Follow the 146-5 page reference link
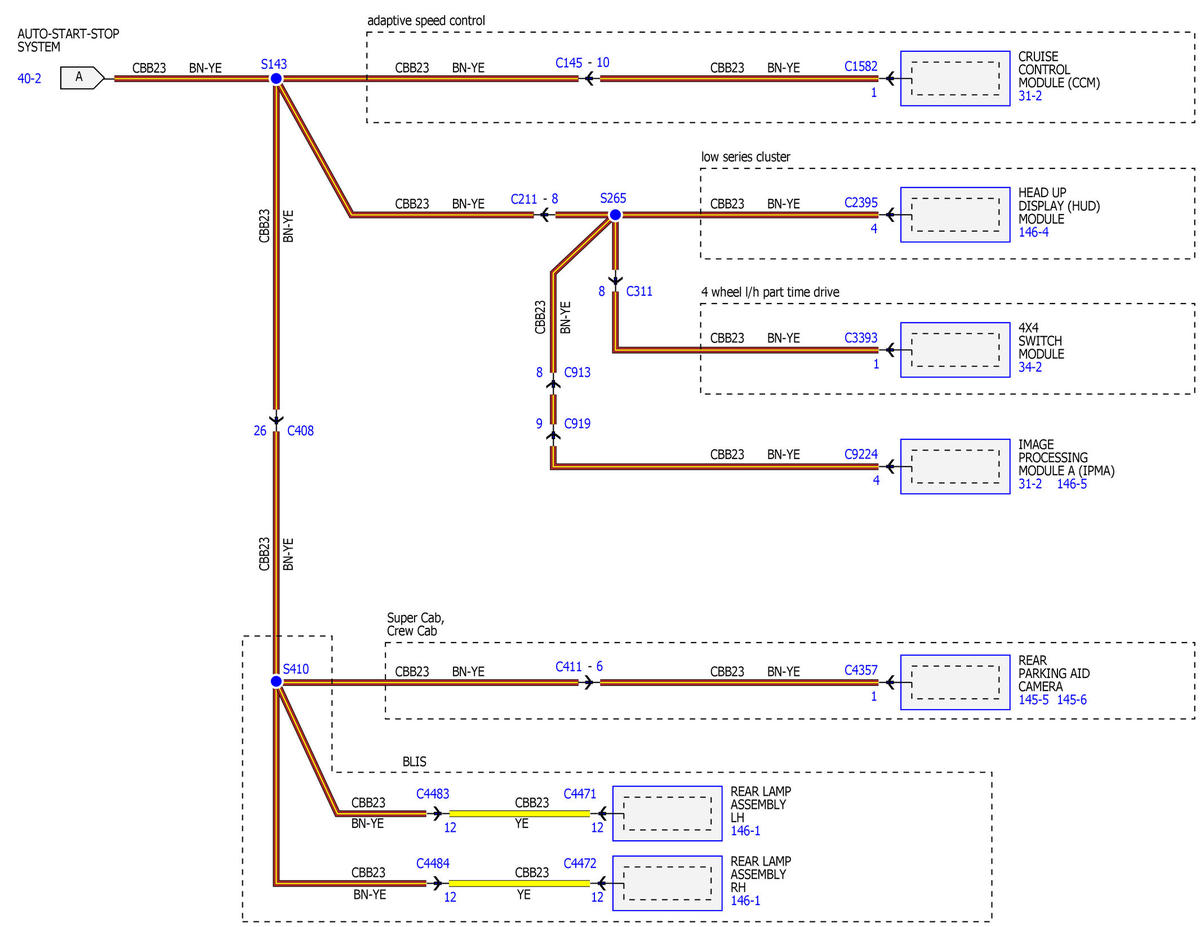The width and height of the screenshot is (1200, 927). pos(1071,484)
